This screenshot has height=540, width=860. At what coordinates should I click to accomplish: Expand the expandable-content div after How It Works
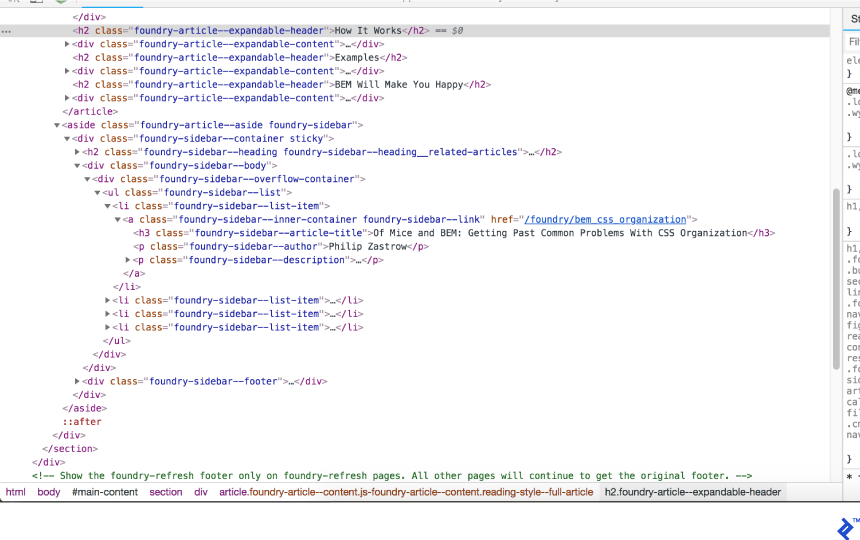67,44
